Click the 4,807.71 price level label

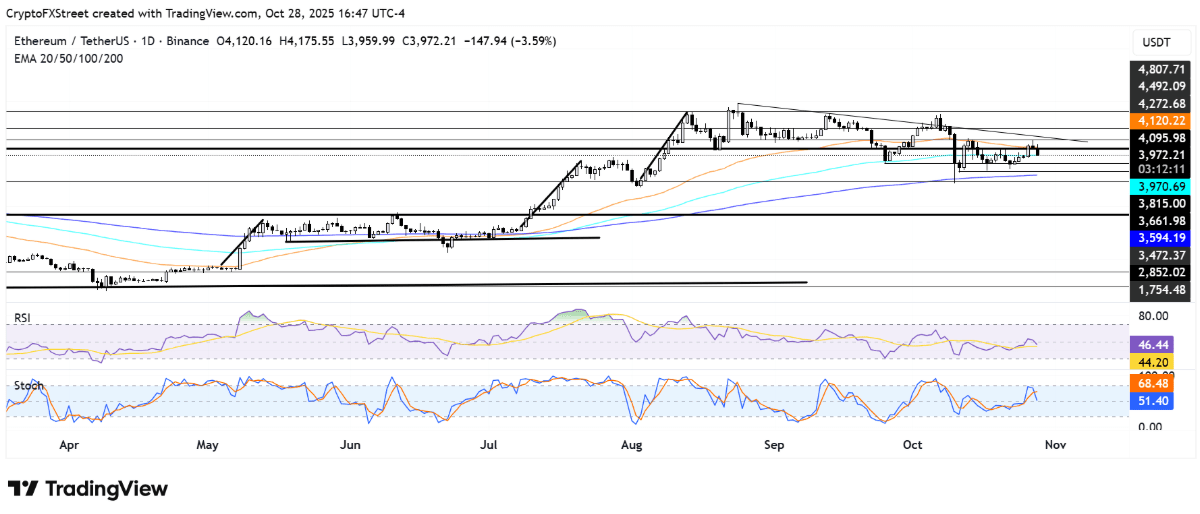click(x=1160, y=70)
